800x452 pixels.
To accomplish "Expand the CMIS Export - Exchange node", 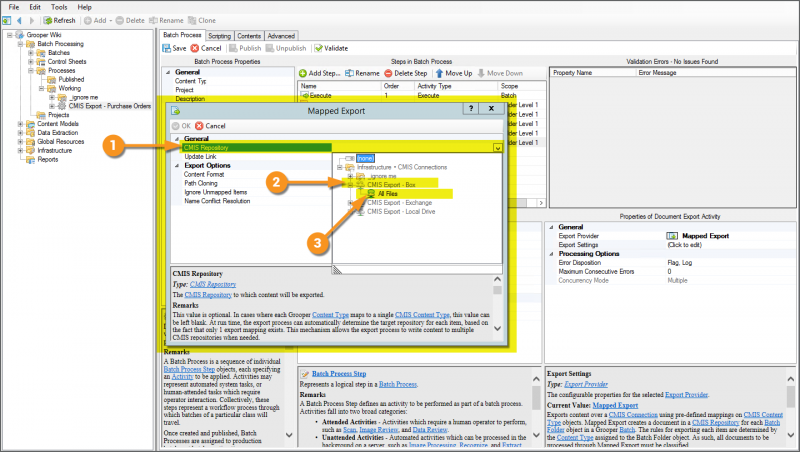I will pyautogui.click(x=350, y=203).
